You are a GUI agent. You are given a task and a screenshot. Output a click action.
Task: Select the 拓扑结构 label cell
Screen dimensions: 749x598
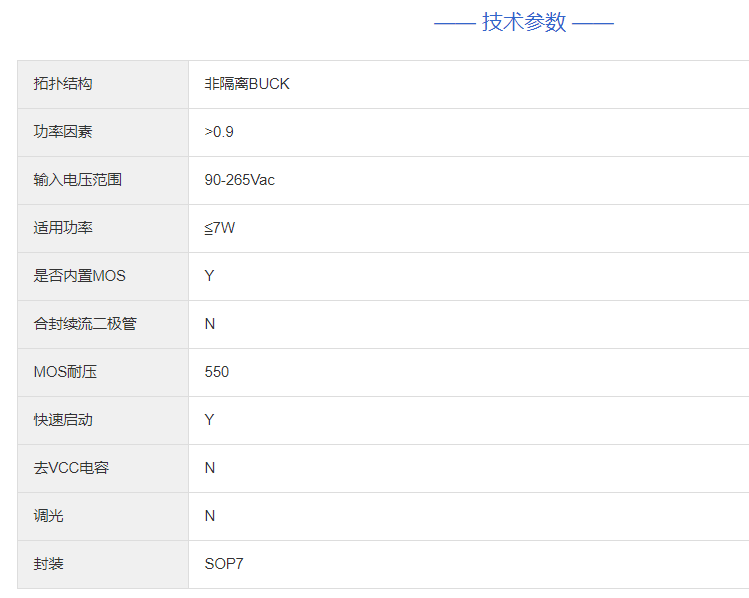pyautogui.click(x=63, y=84)
